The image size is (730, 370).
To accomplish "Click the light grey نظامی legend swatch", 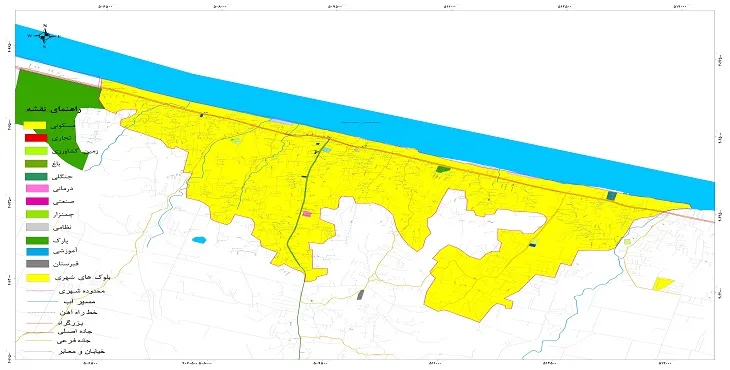I will [37, 227].
